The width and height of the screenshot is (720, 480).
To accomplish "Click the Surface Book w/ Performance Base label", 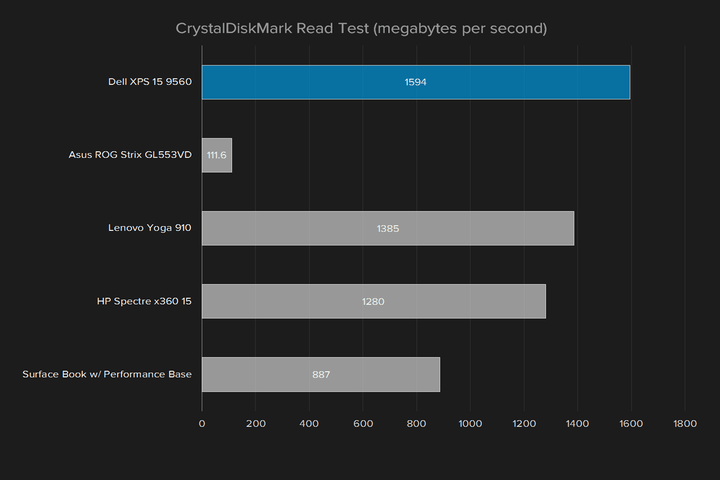I will [x=107, y=374].
